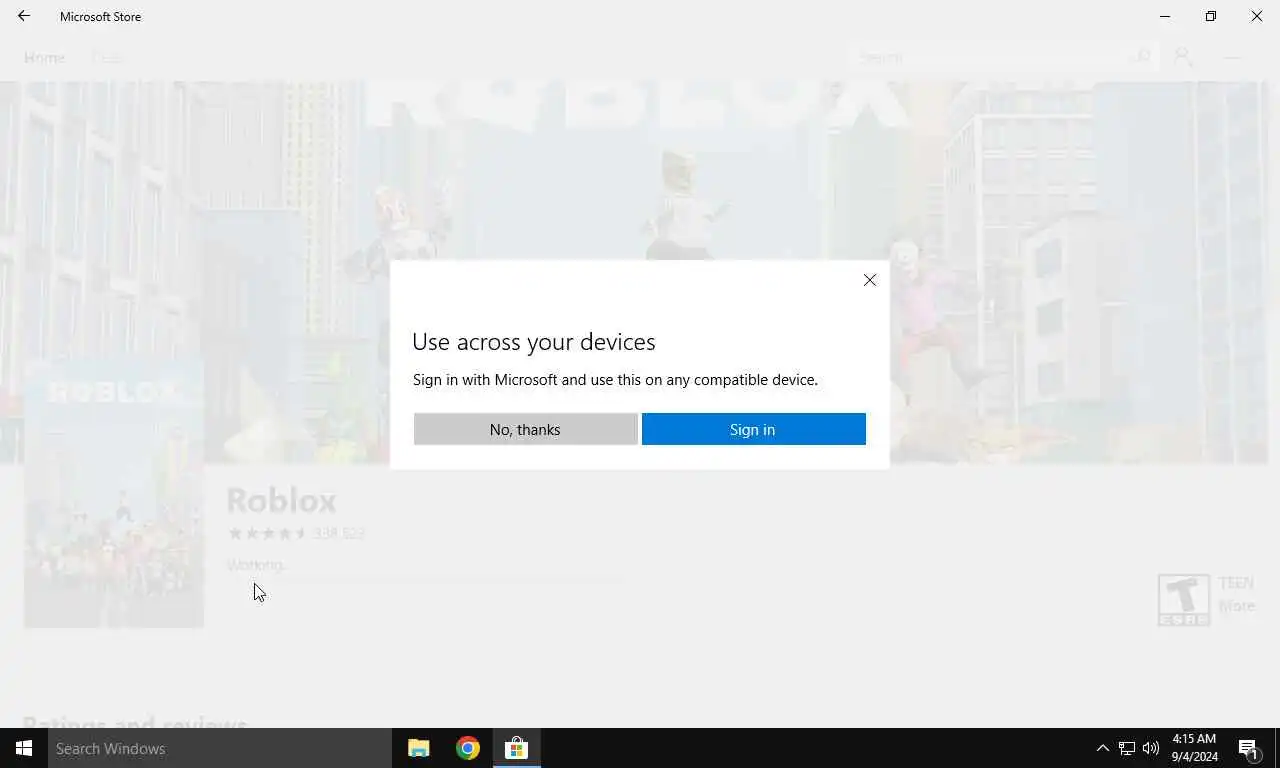Click the search magnifier icon
Viewport: 1280px width, 768px height.
pos(1144,57)
